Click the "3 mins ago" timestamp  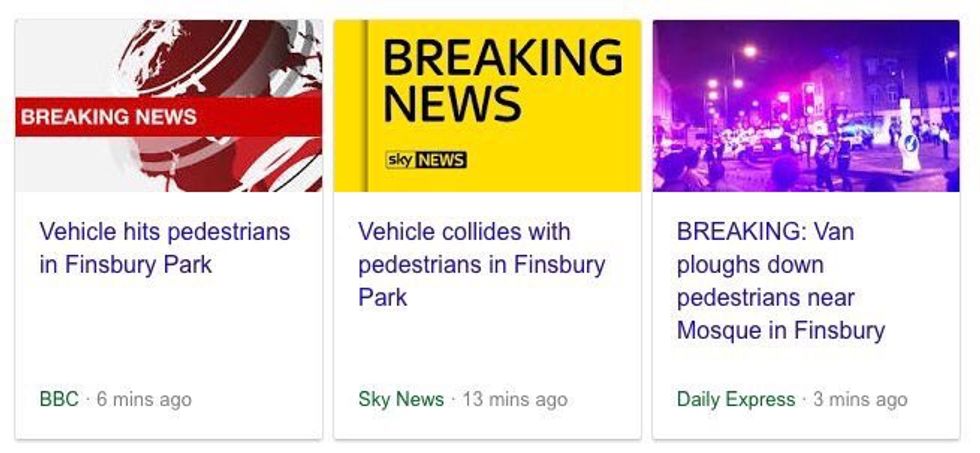click(860, 399)
